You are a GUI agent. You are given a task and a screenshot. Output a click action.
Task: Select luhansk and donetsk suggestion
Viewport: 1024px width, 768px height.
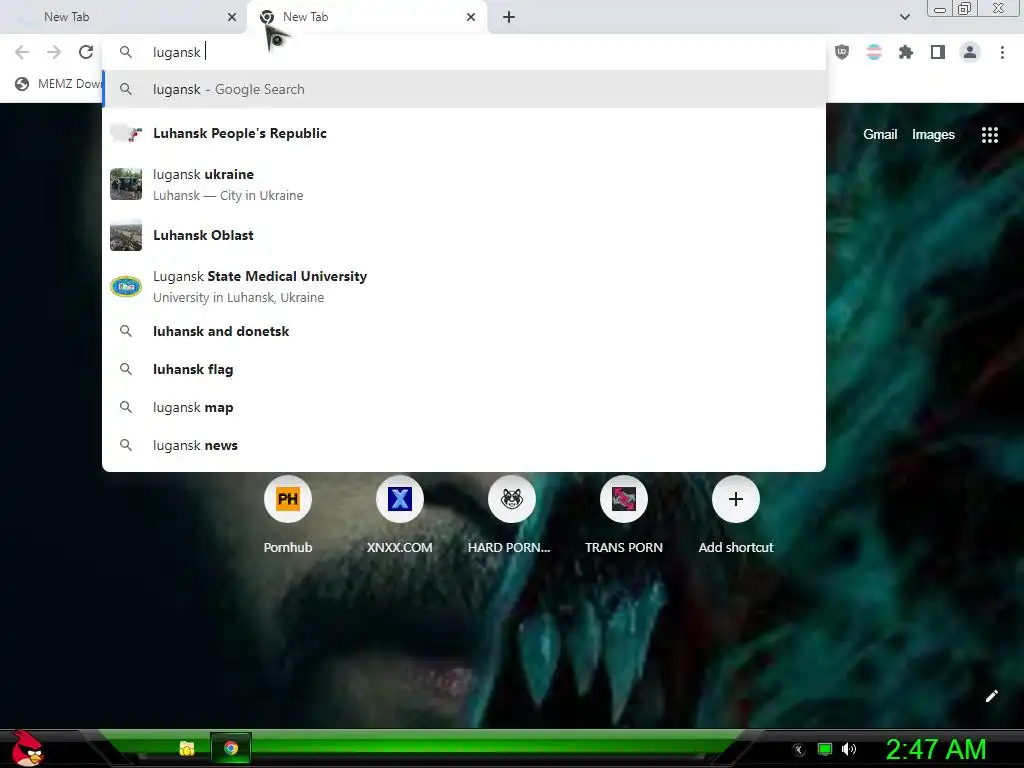pyautogui.click(x=464, y=331)
